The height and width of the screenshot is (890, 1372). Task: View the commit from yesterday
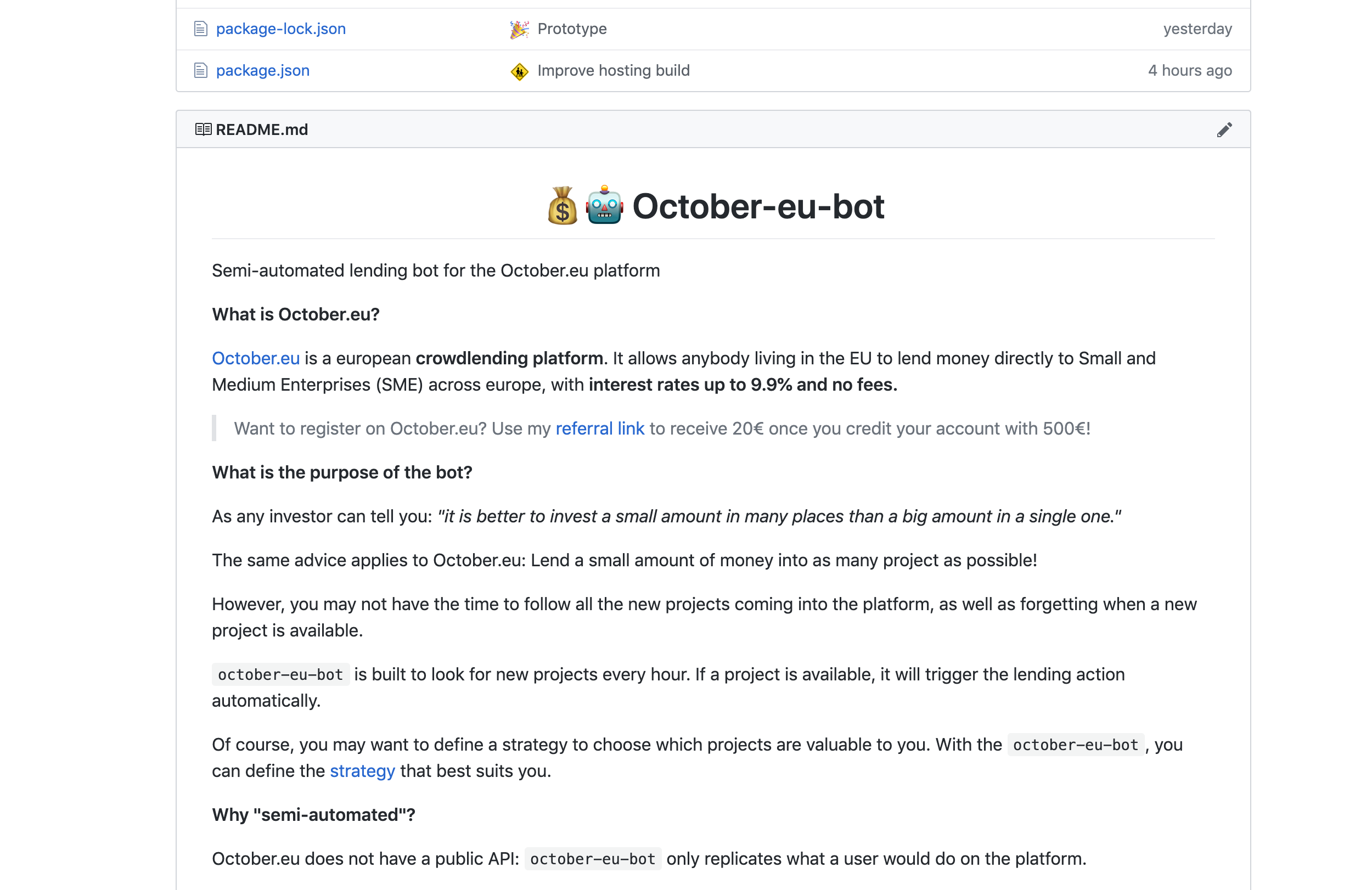click(1197, 28)
